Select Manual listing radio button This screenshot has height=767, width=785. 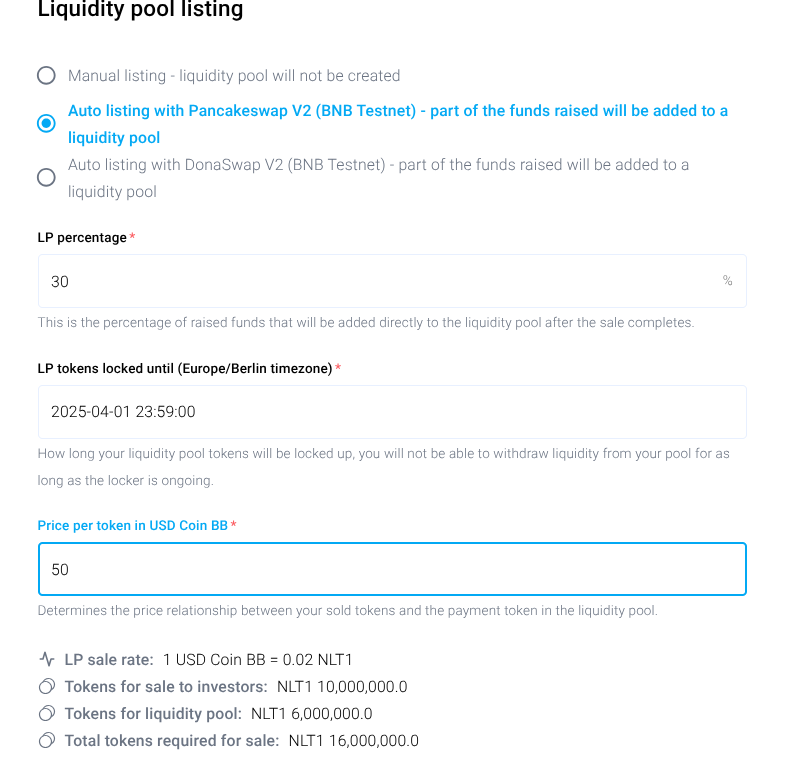46,75
